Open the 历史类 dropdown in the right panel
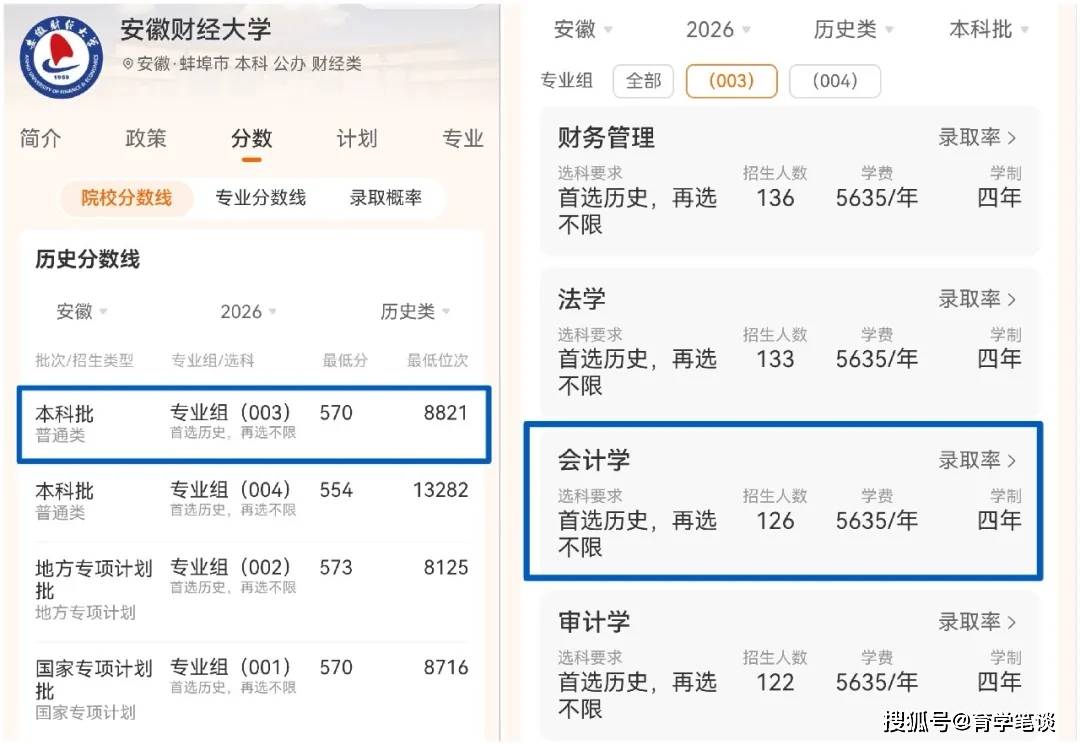Screen dimensions: 1080x745 (x=853, y=30)
